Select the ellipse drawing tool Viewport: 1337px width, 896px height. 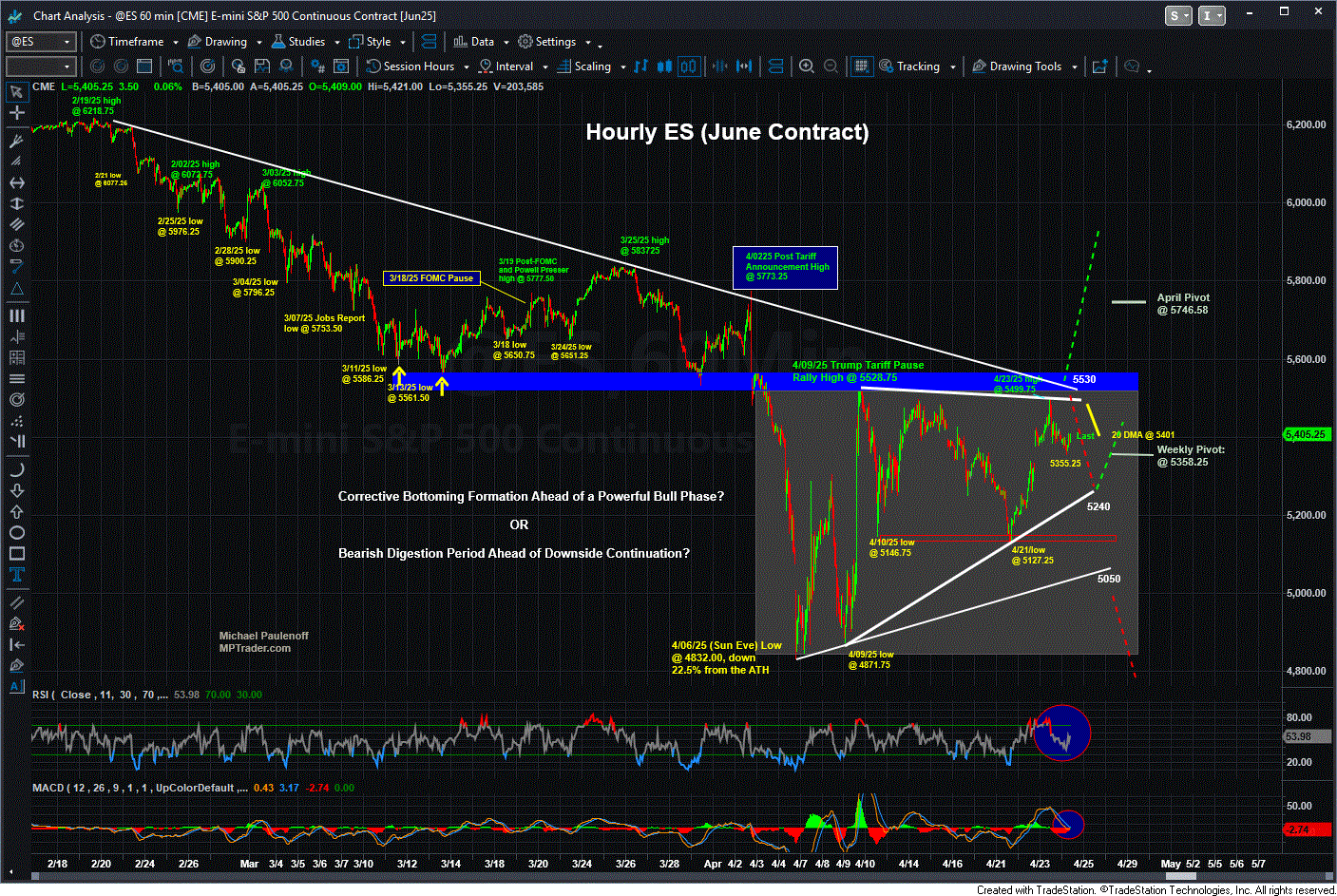pos(16,532)
